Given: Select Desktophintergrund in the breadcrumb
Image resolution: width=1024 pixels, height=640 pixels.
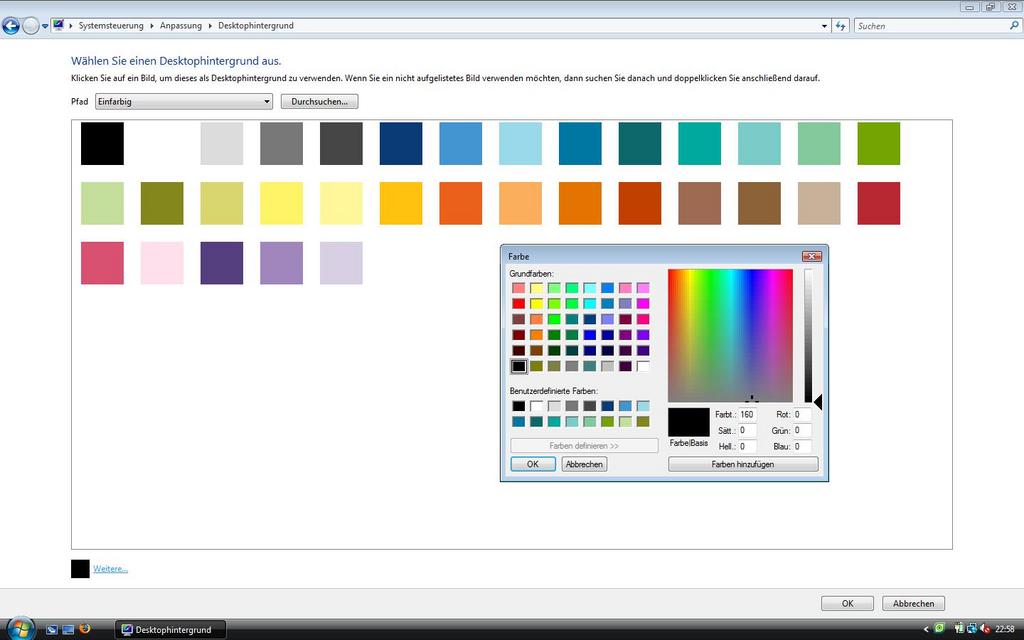Looking at the screenshot, I should 256,25.
